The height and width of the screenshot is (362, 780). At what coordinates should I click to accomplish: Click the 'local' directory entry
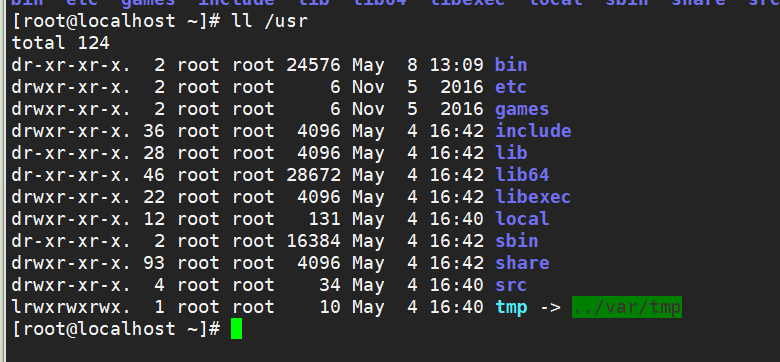(x=522, y=218)
